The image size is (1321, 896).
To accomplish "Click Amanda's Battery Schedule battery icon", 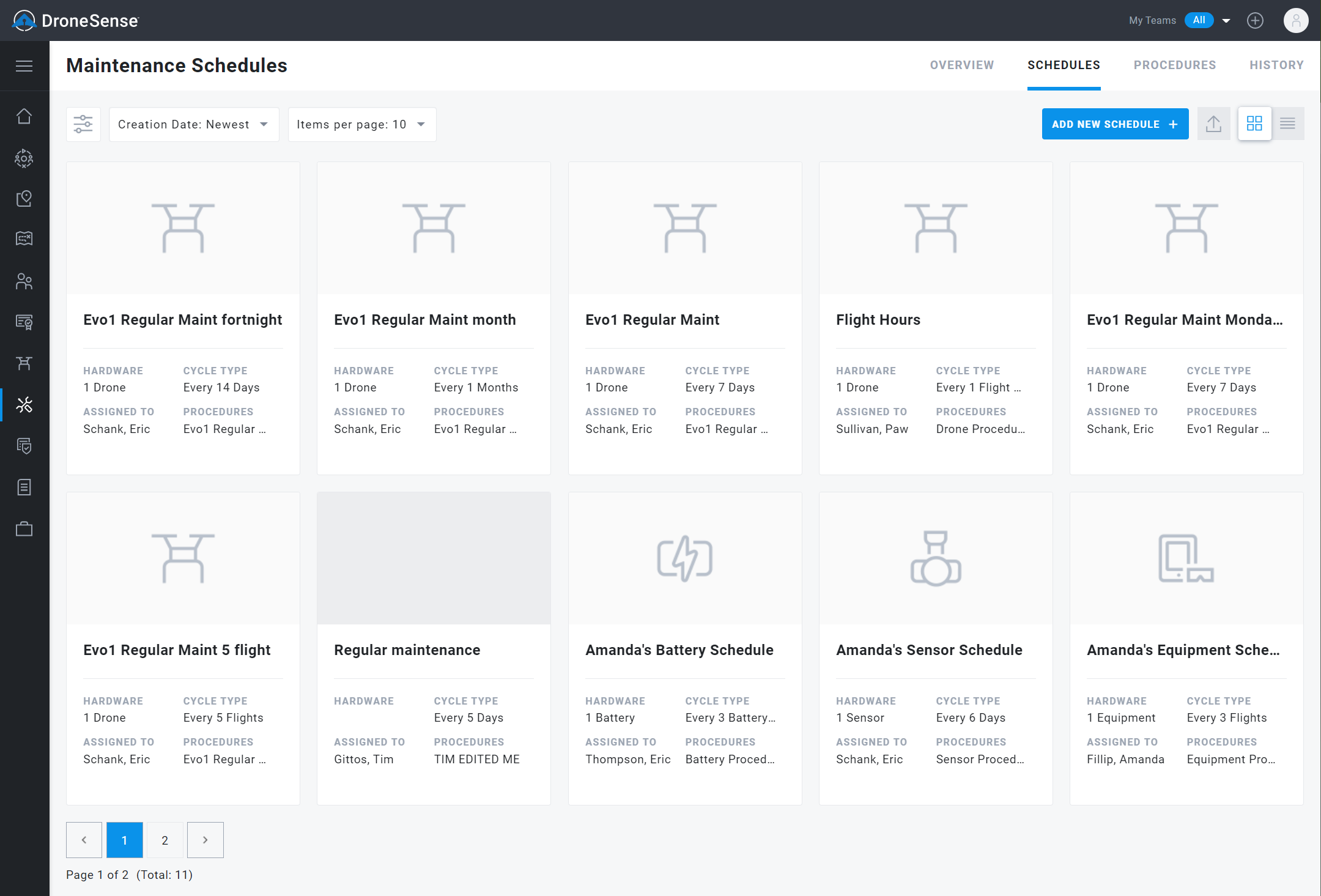I will [x=685, y=558].
